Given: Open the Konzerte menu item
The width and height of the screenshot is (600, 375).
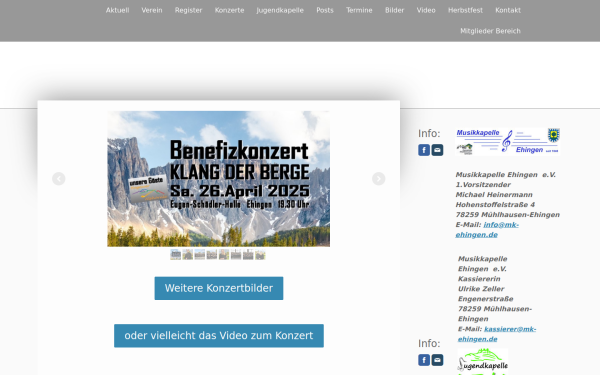Looking at the screenshot, I should [229, 10].
